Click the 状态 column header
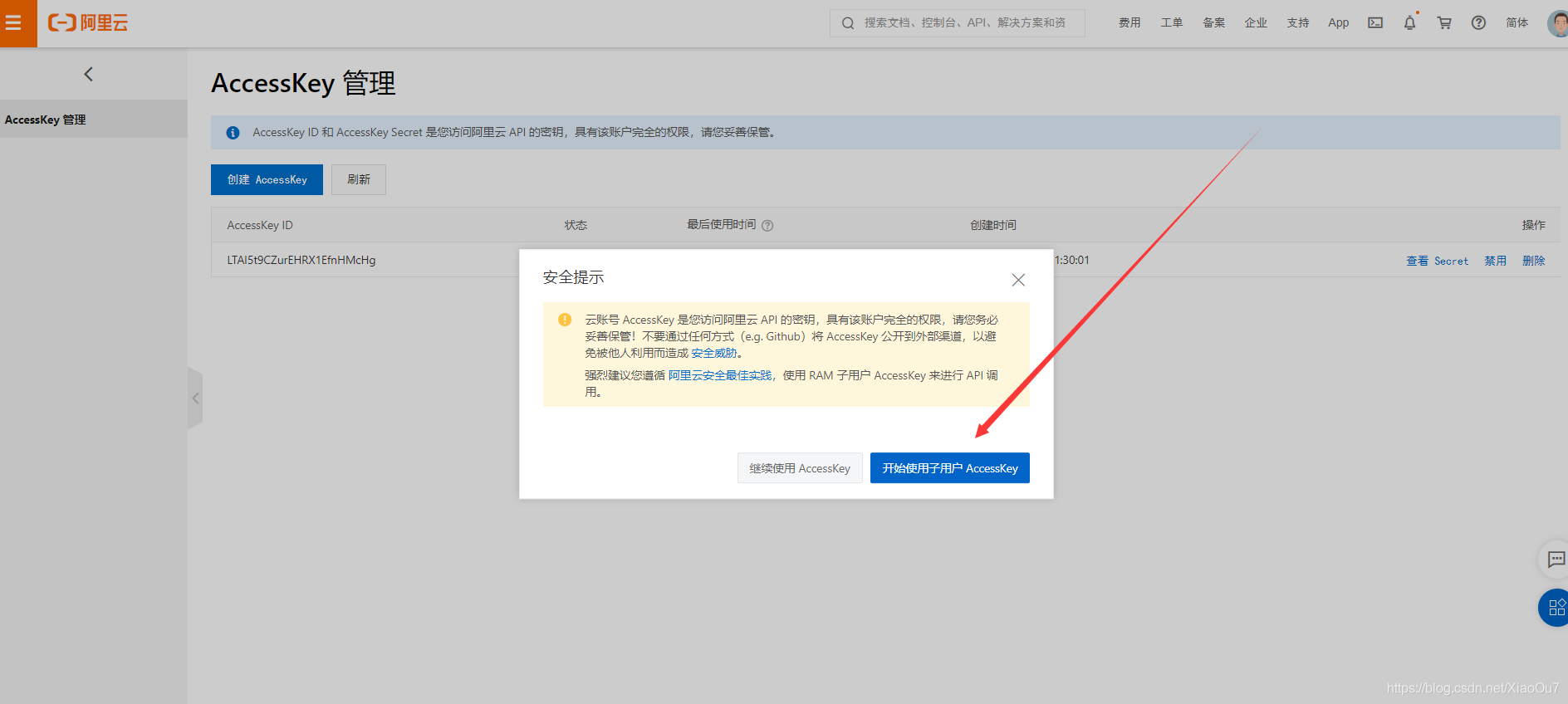Screen dimensions: 1568x704 pos(576,225)
